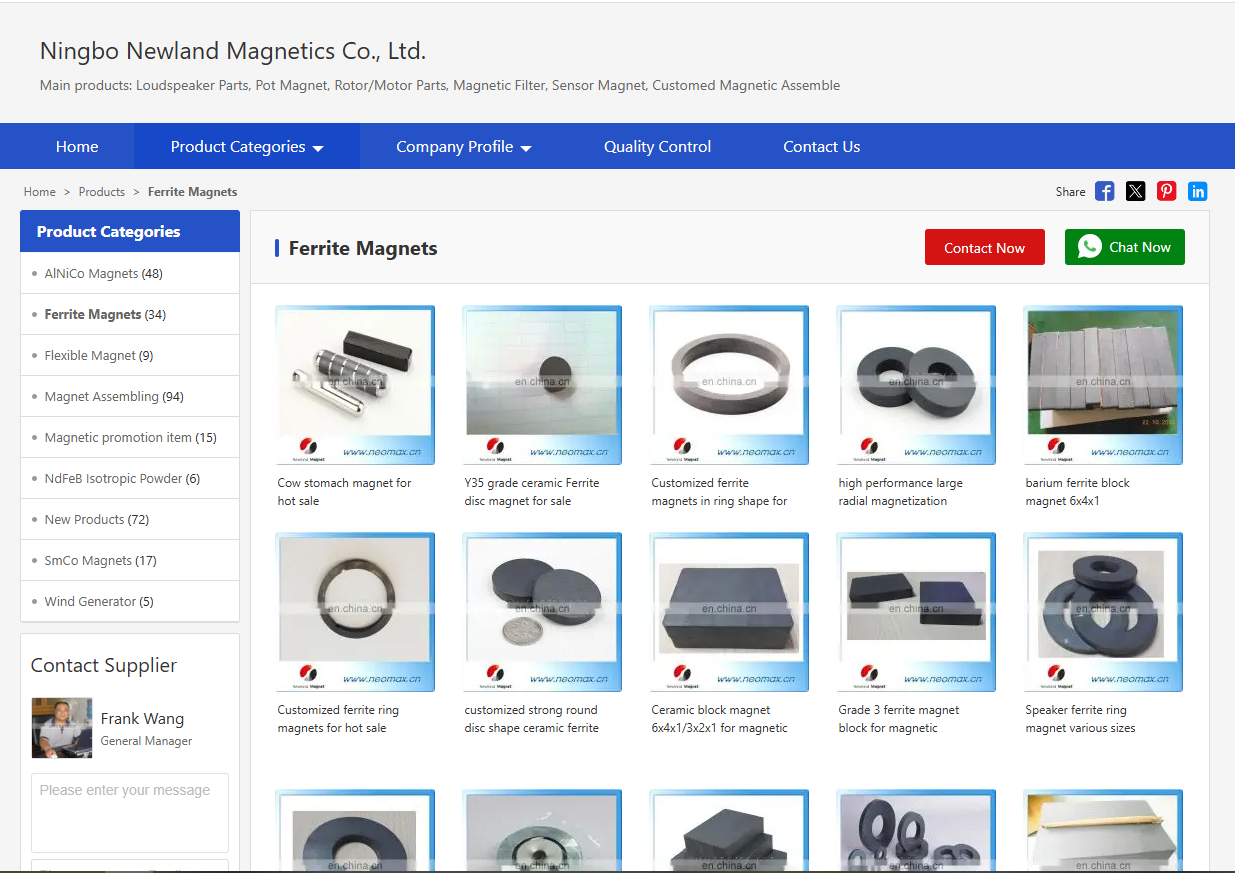Switch to the Quality Control tab
Image resolution: width=1235 pixels, height=873 pixels.
click(657, 146)
